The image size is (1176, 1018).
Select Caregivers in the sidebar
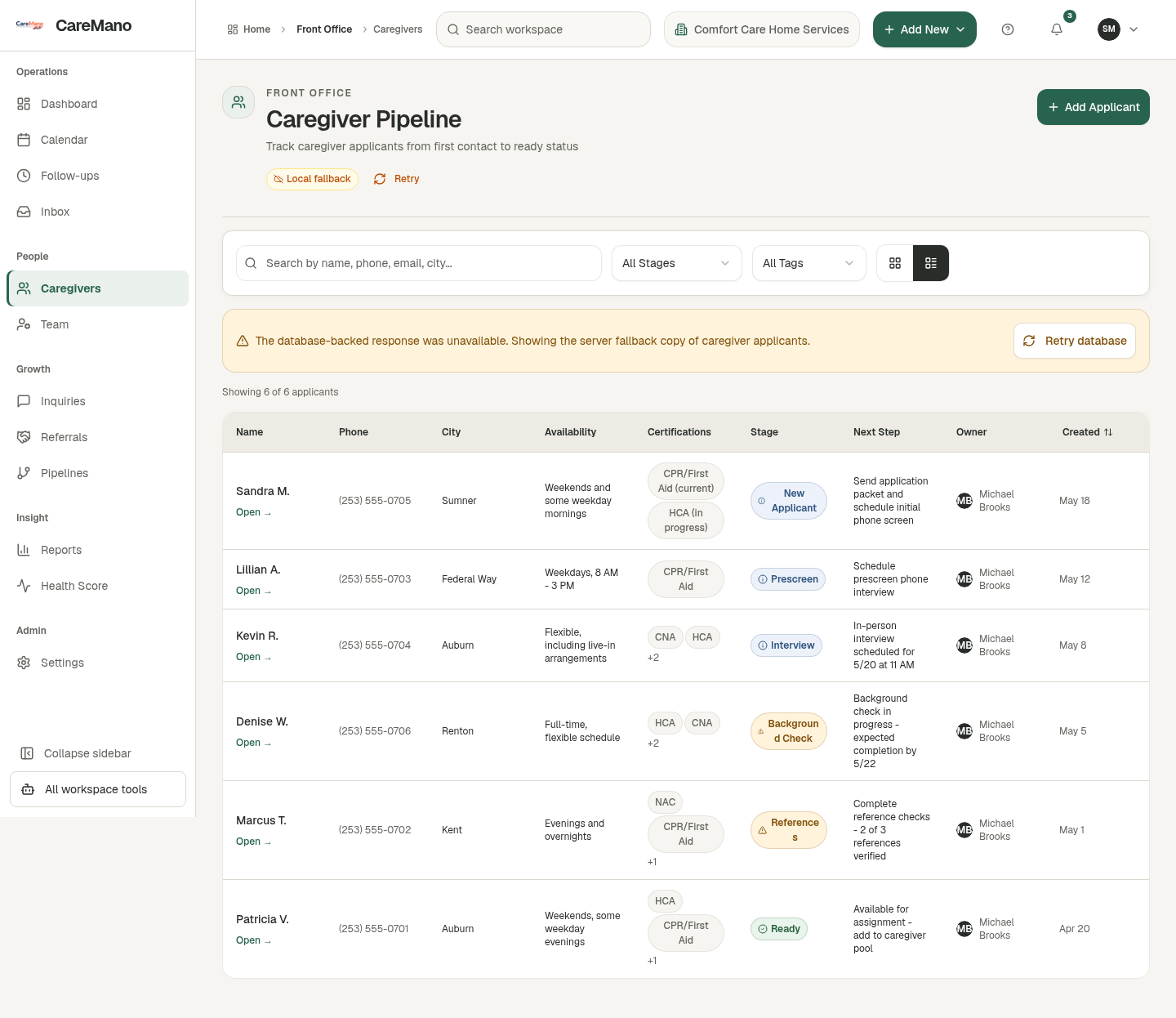tap(98, 288)
